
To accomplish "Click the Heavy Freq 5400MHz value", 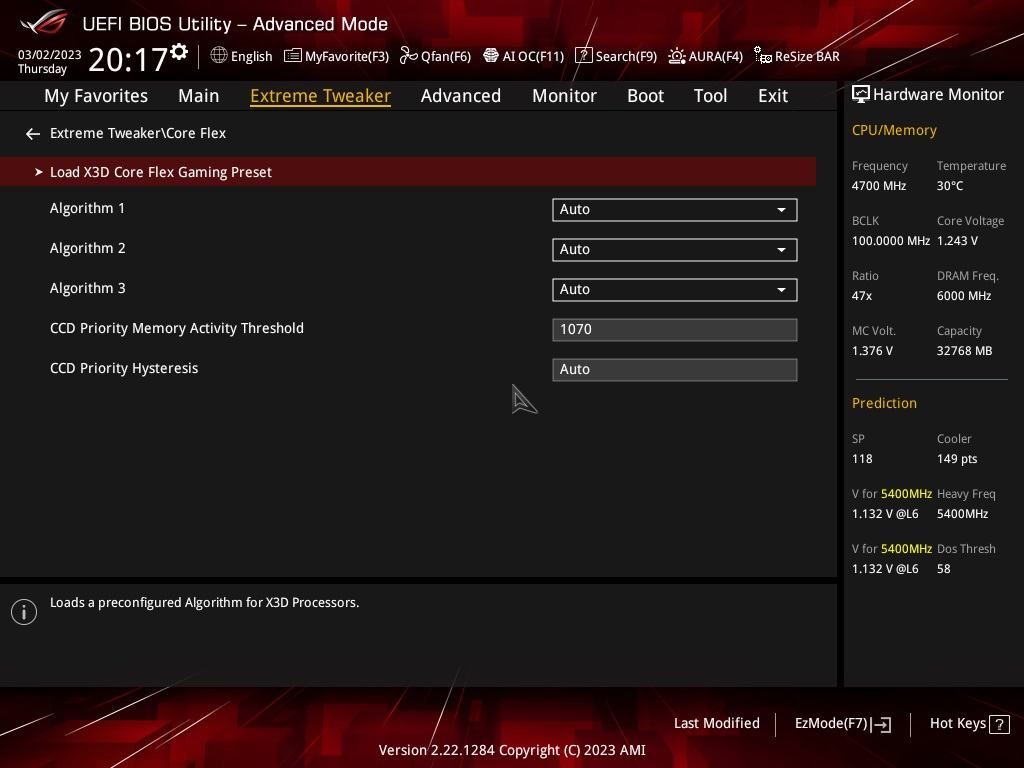I will tap(962, 514).
